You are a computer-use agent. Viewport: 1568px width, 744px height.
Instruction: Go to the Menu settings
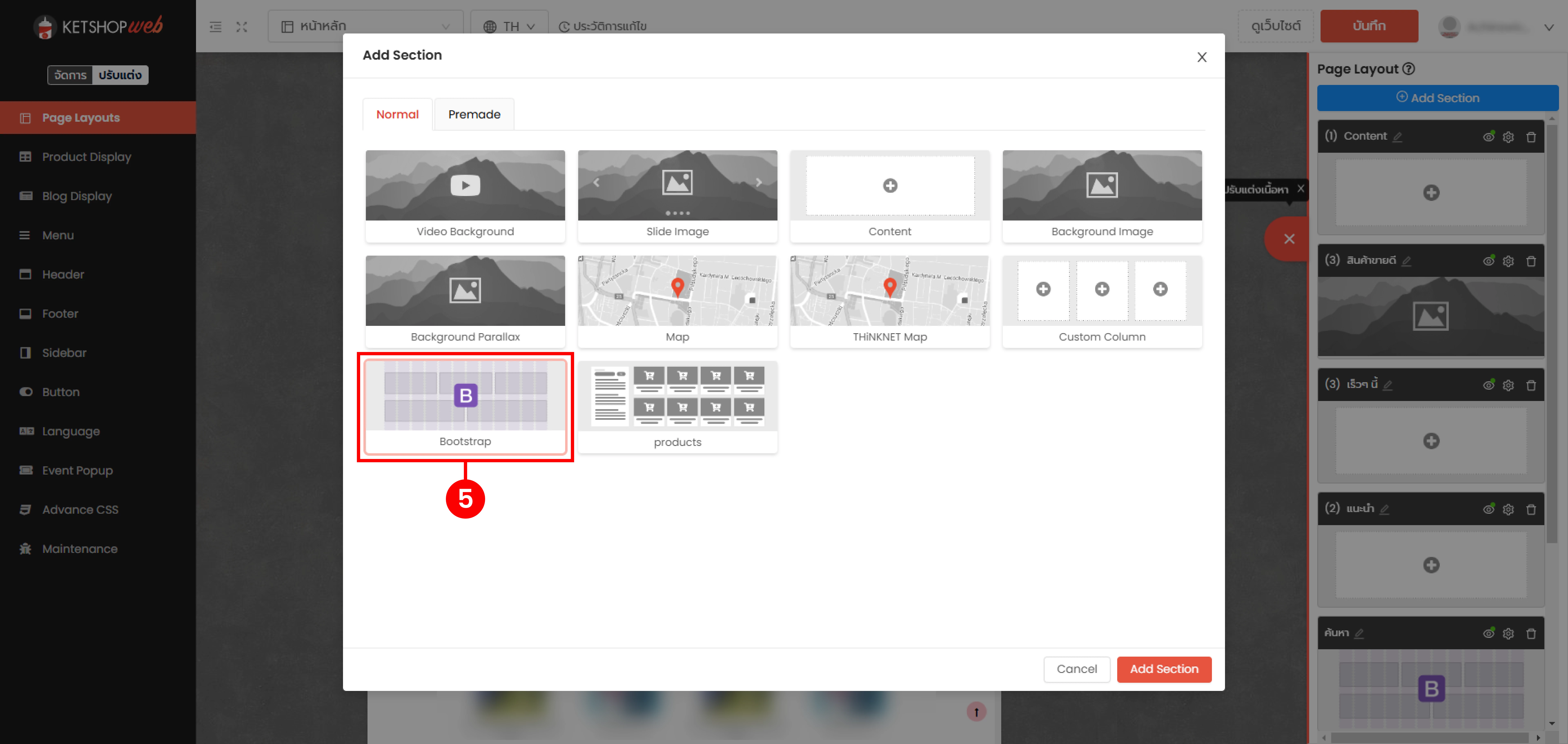pyautogui.click(x=98, y=235)
